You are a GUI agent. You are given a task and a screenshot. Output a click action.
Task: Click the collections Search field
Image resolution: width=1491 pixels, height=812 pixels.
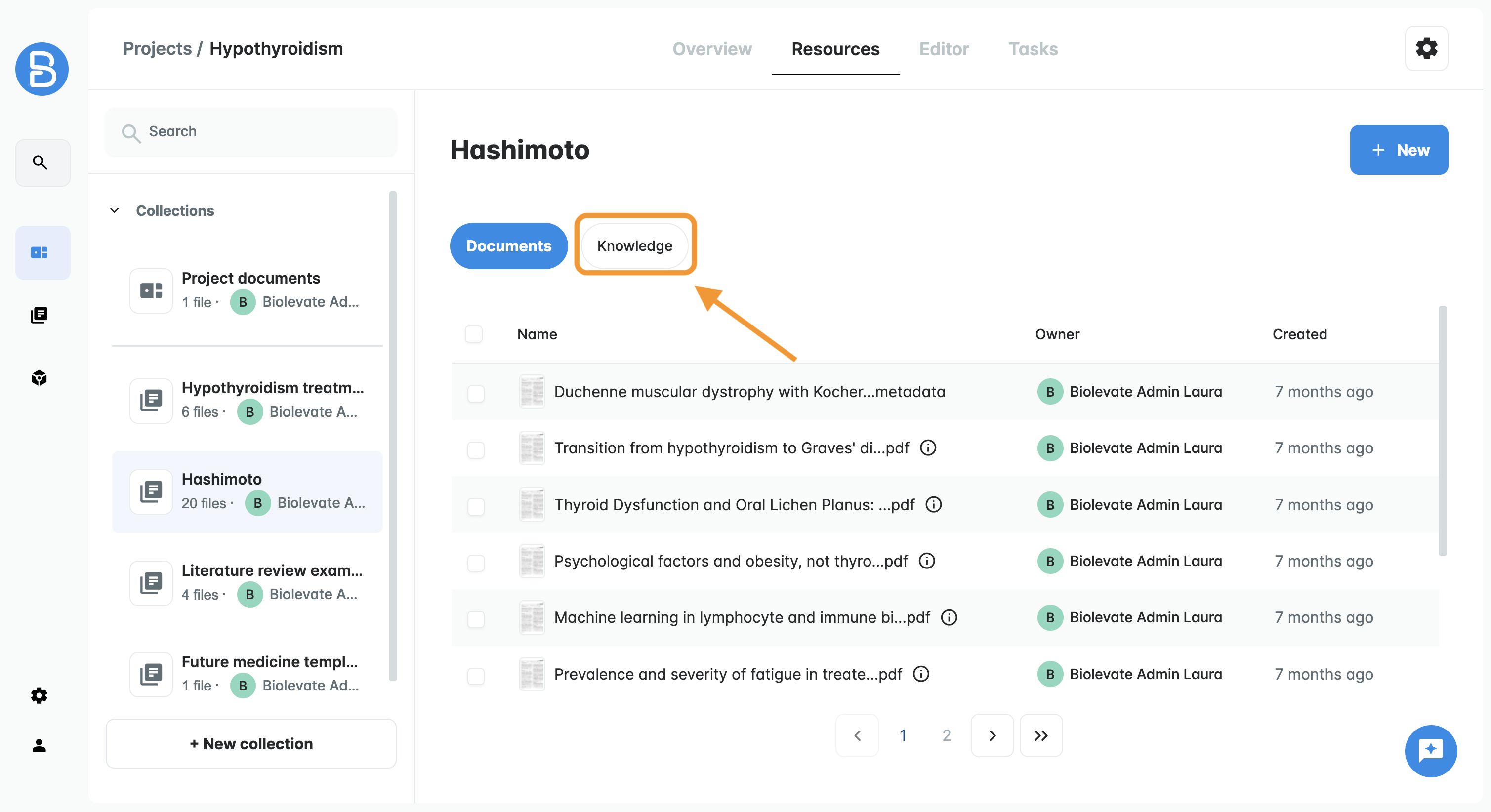pyautogui.click(x=250, y=131)
